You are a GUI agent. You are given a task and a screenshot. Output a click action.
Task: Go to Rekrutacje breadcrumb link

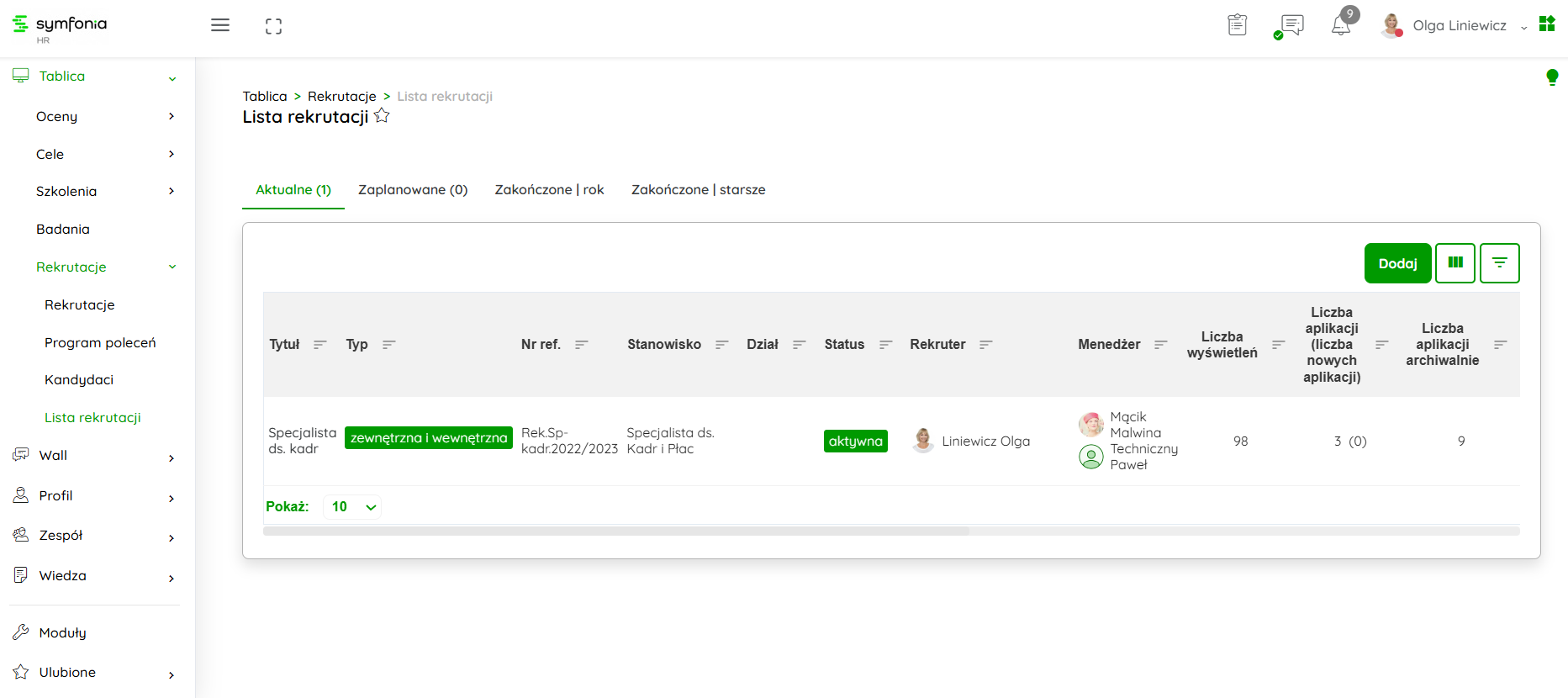click(x=341, y=96)
